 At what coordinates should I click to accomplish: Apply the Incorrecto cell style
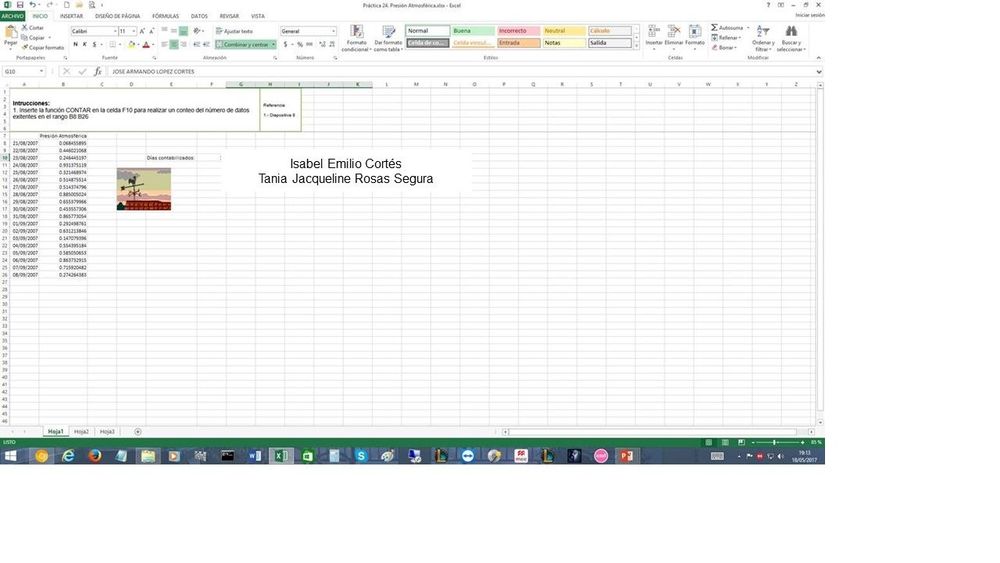click(x=518, y=31)
